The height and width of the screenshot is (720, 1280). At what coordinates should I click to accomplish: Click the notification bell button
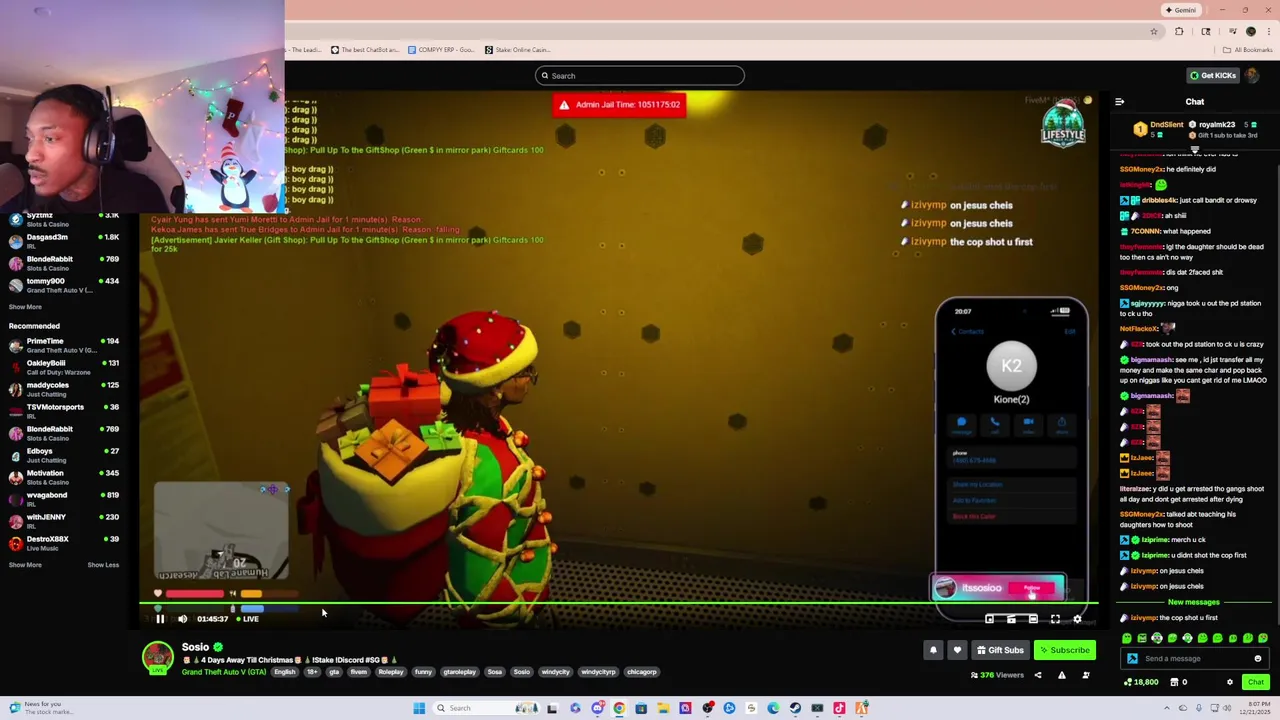pyautogui.click(x=933, y=650)
